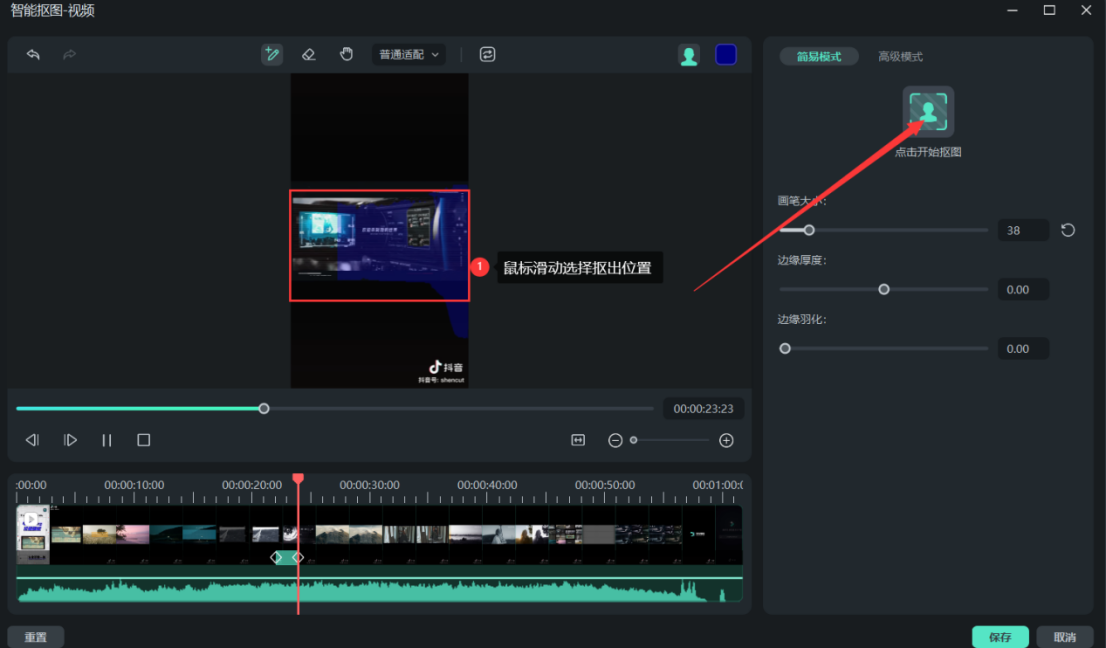Reset brush size with circular arrow

point(1068,231)
